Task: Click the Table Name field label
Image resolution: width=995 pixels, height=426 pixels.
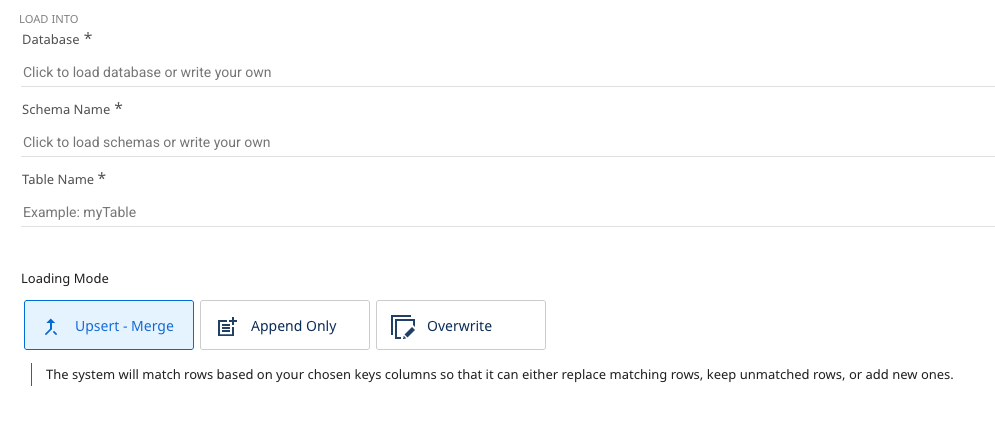Action: coord(57,179)
